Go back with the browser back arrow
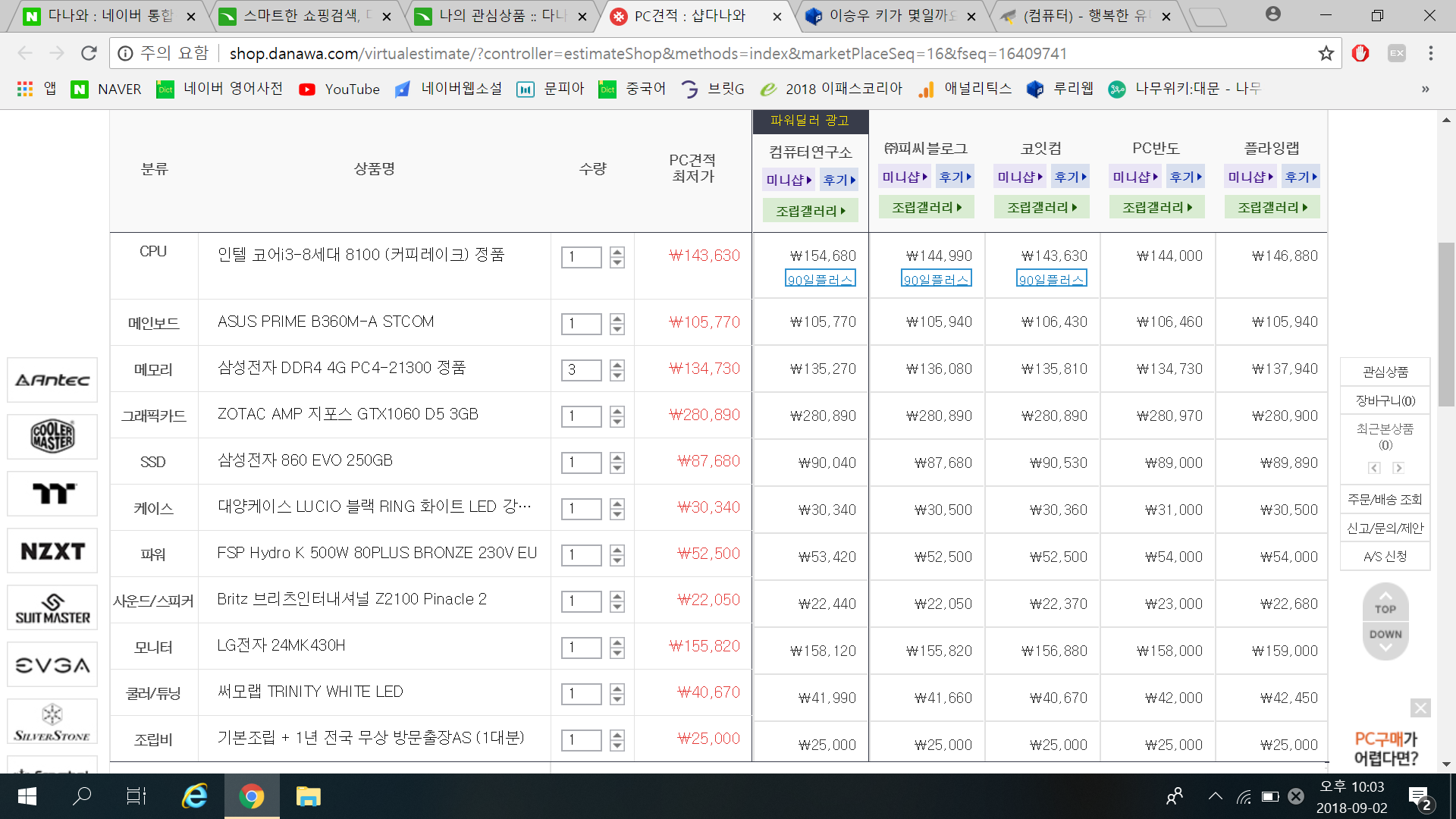Viewport: 1456px width, 819px height. pyautogui.click(x=25, y=53)
